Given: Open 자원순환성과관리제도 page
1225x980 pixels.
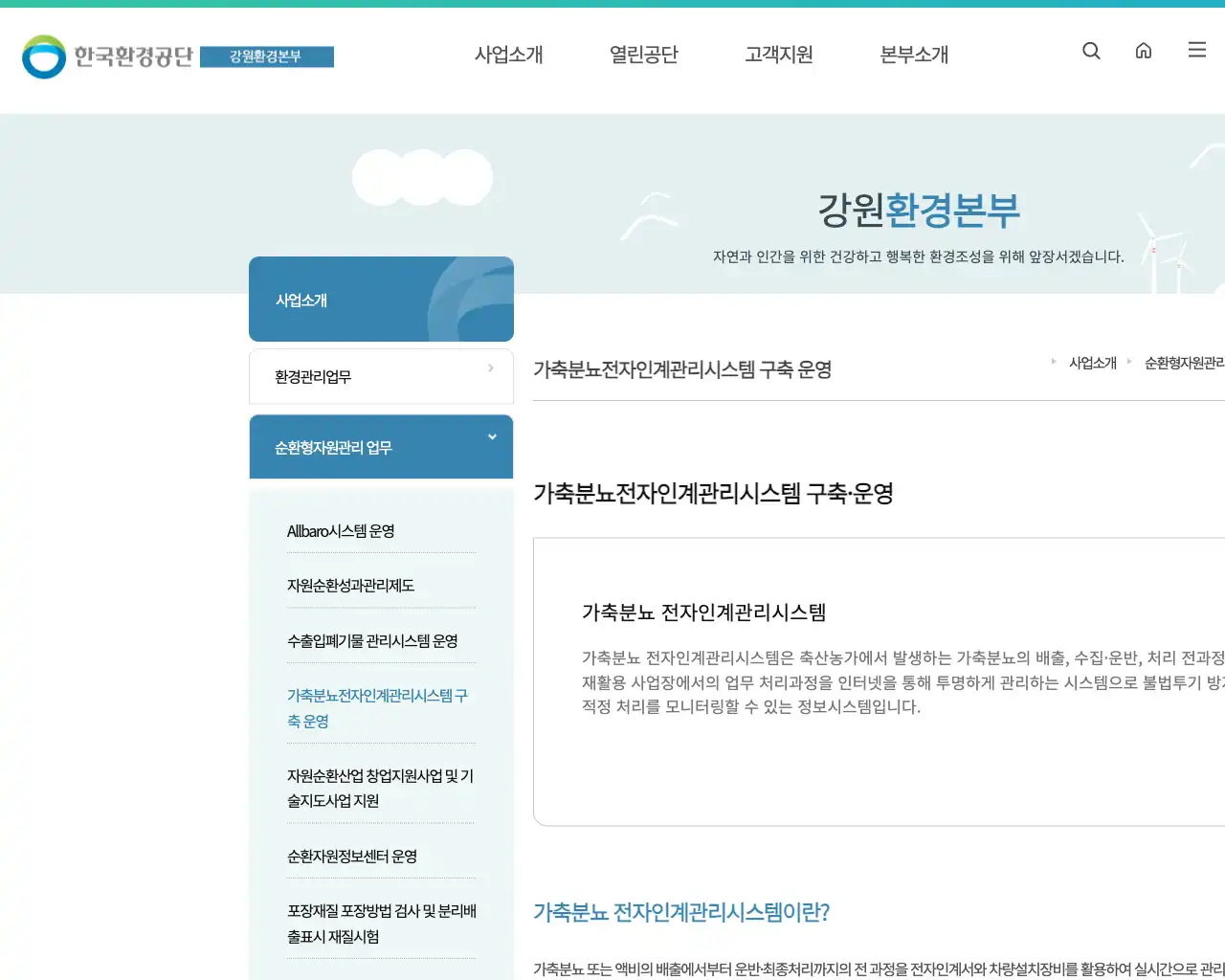Looking at the screenshot, I should [x=349, y=585].
